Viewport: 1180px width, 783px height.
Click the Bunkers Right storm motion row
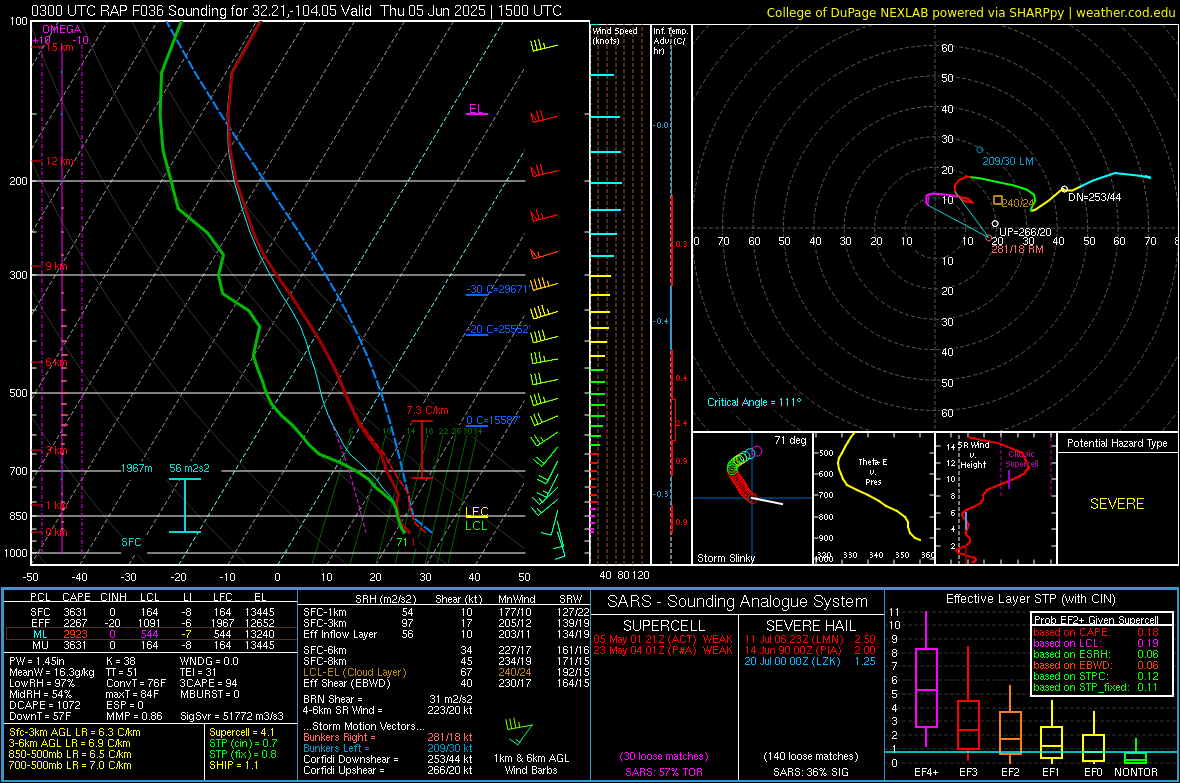pos(388,737)
